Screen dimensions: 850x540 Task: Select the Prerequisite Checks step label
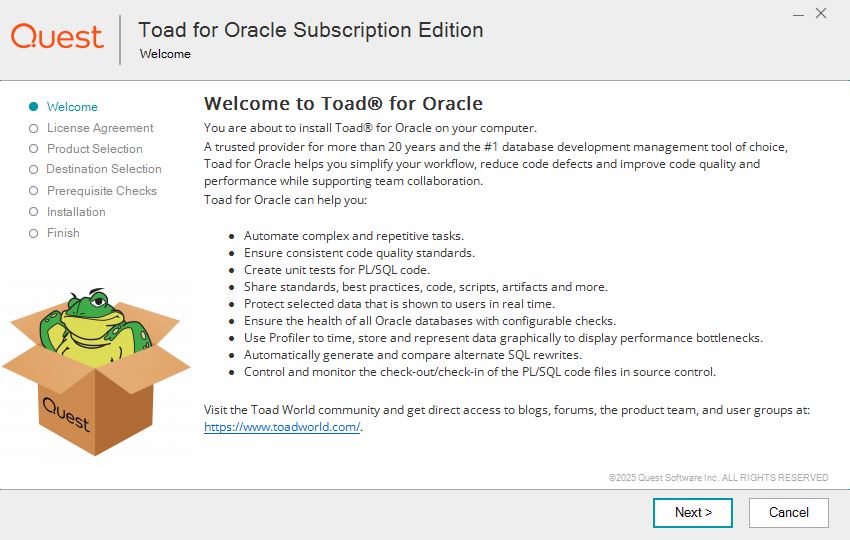coord(102,191)
